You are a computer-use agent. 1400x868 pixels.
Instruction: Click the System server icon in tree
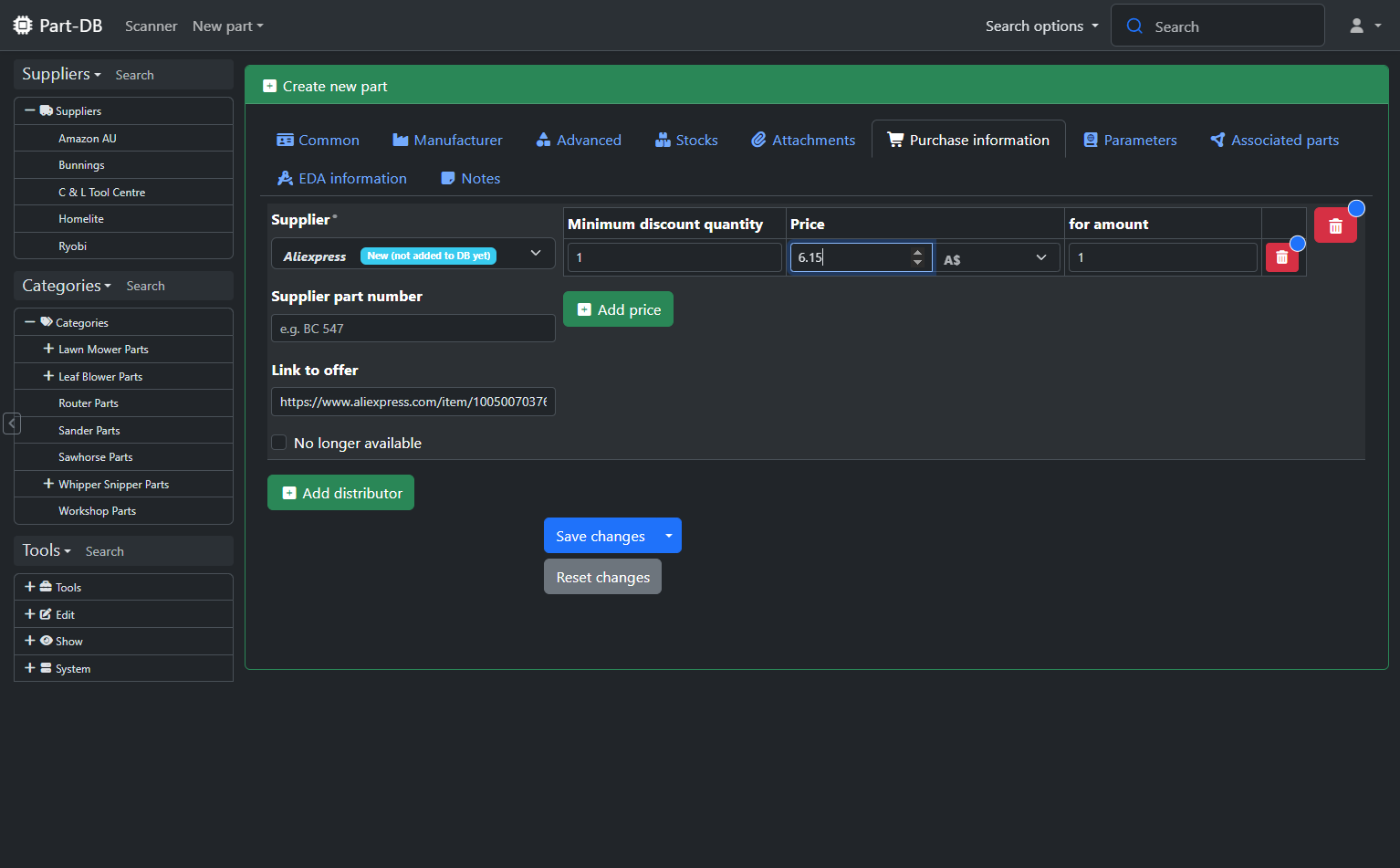46,668
